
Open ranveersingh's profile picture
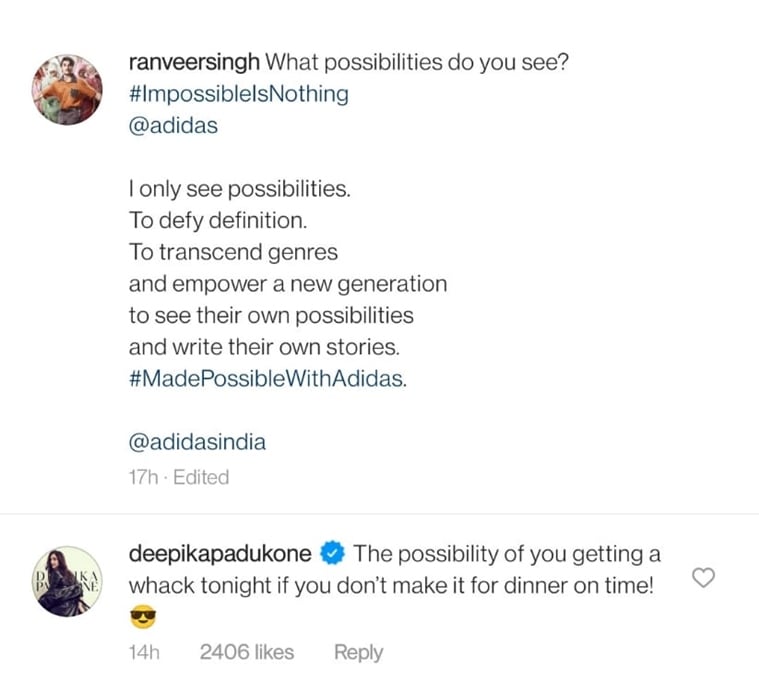(x=67, y=90)
